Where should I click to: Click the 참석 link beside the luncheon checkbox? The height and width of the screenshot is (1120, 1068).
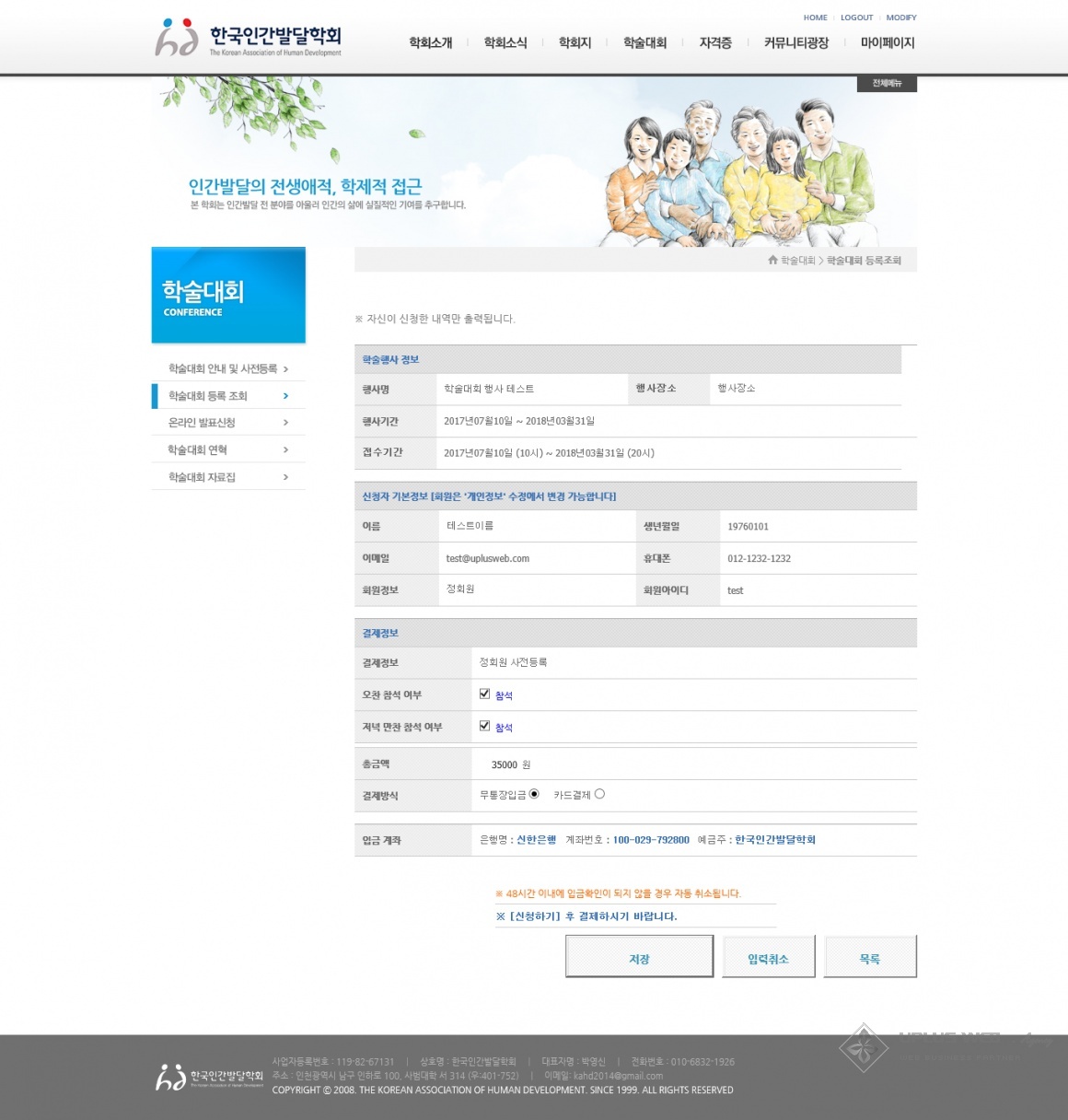tap(503, 694)
